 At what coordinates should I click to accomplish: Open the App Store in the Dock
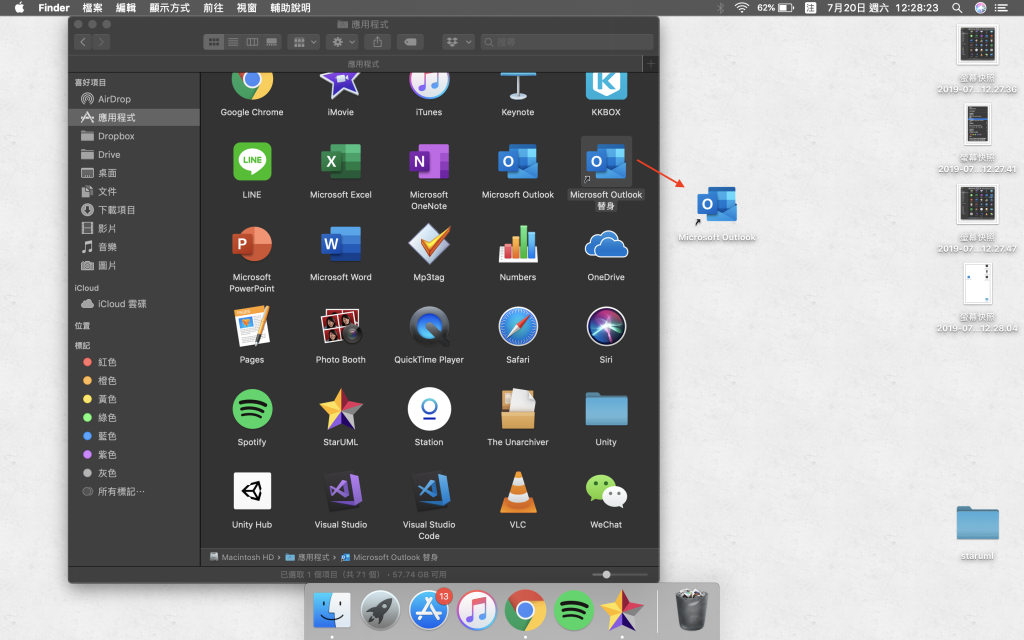click(x=428, y=611)
